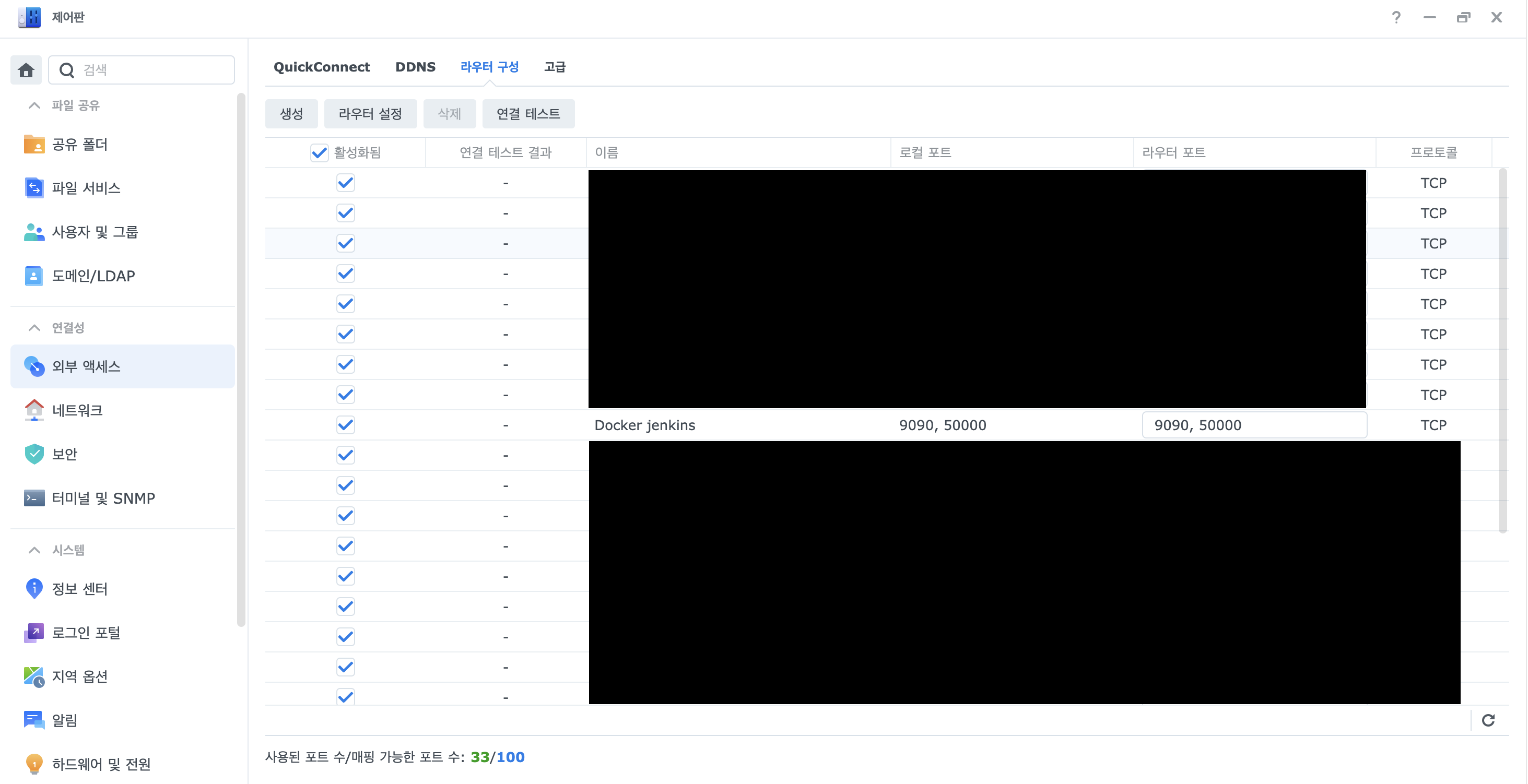Click the home icon in sidebar

[26, 70]
